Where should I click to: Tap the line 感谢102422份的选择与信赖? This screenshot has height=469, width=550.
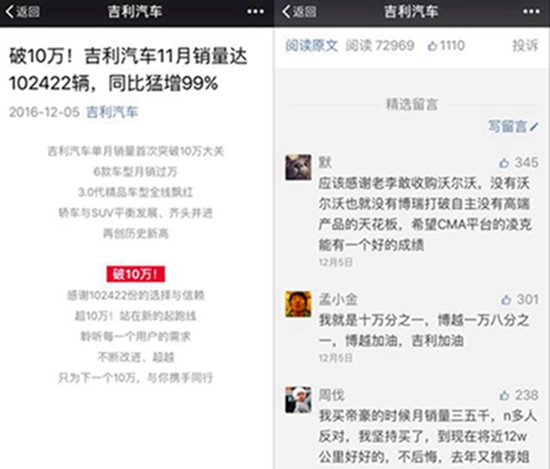(136, 295)
